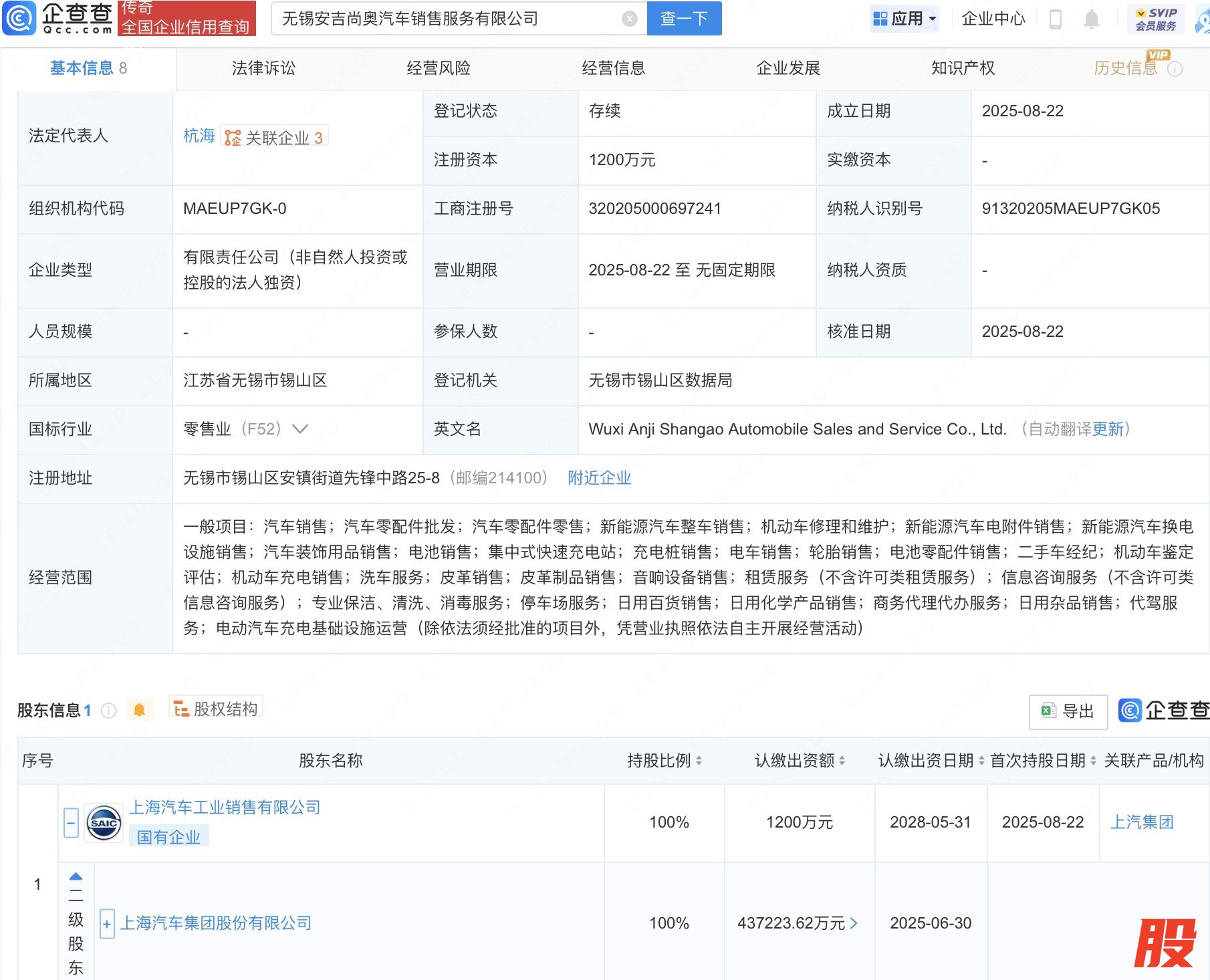Click info icon next to 股东信息

(x=108, y=711)
